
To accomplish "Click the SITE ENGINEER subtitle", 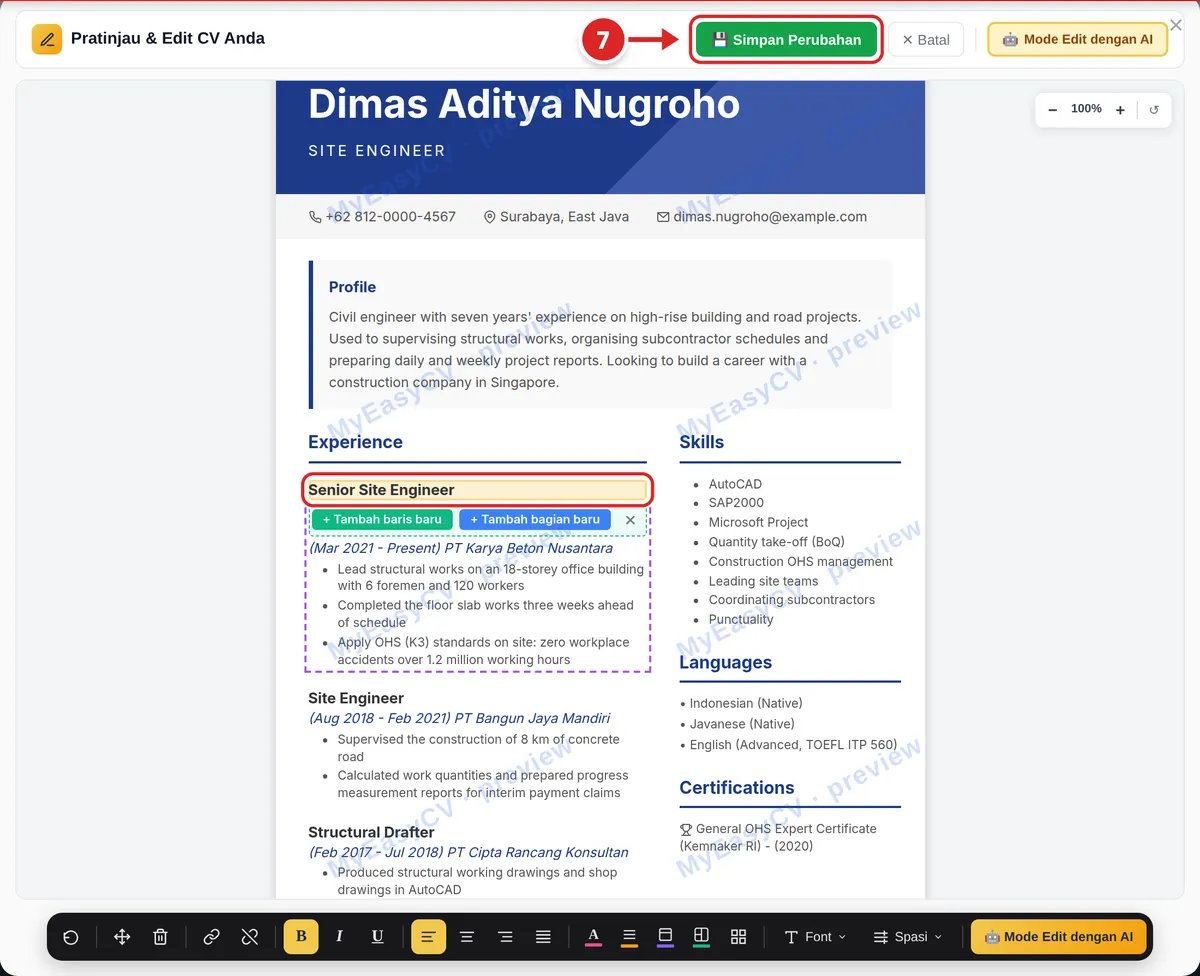I will click(x=377, y=151).
